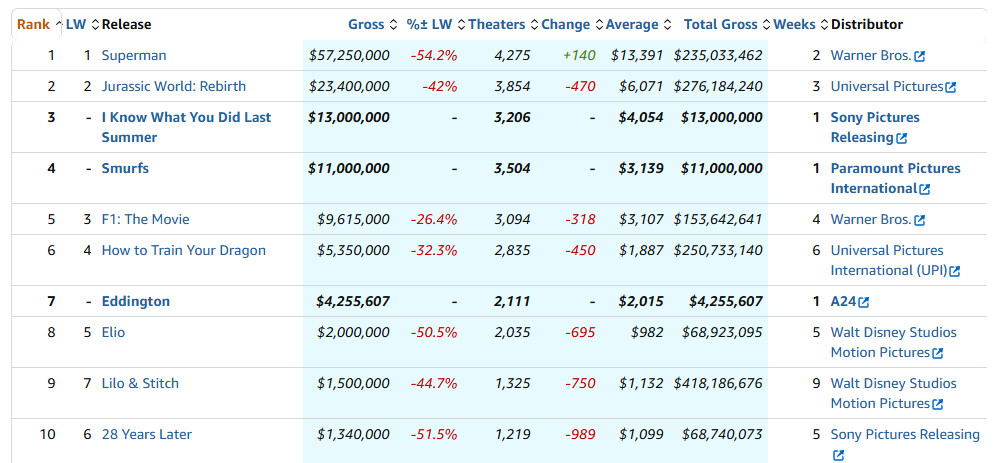Click external link icon after Universal Pictures International (UPI)

click(x=954, y=271)
